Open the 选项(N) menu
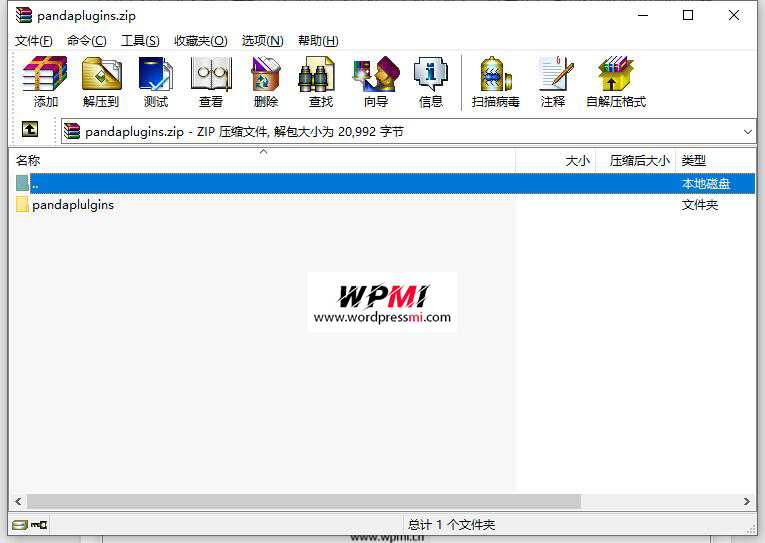Image resolution: width=765 pixels, height=543 pixels. pos(262,41)
